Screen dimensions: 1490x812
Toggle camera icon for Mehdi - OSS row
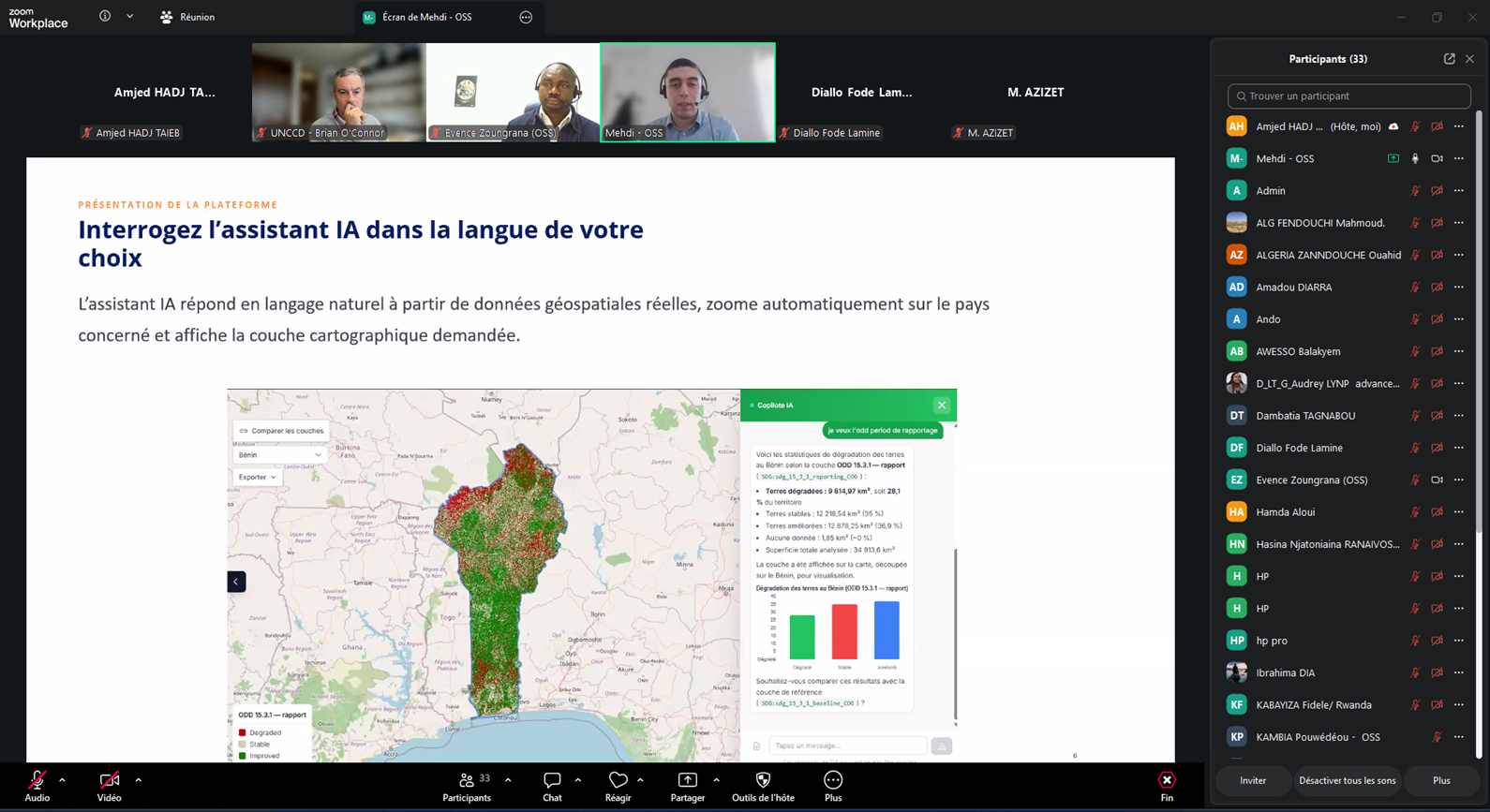tap(1437, 158)
